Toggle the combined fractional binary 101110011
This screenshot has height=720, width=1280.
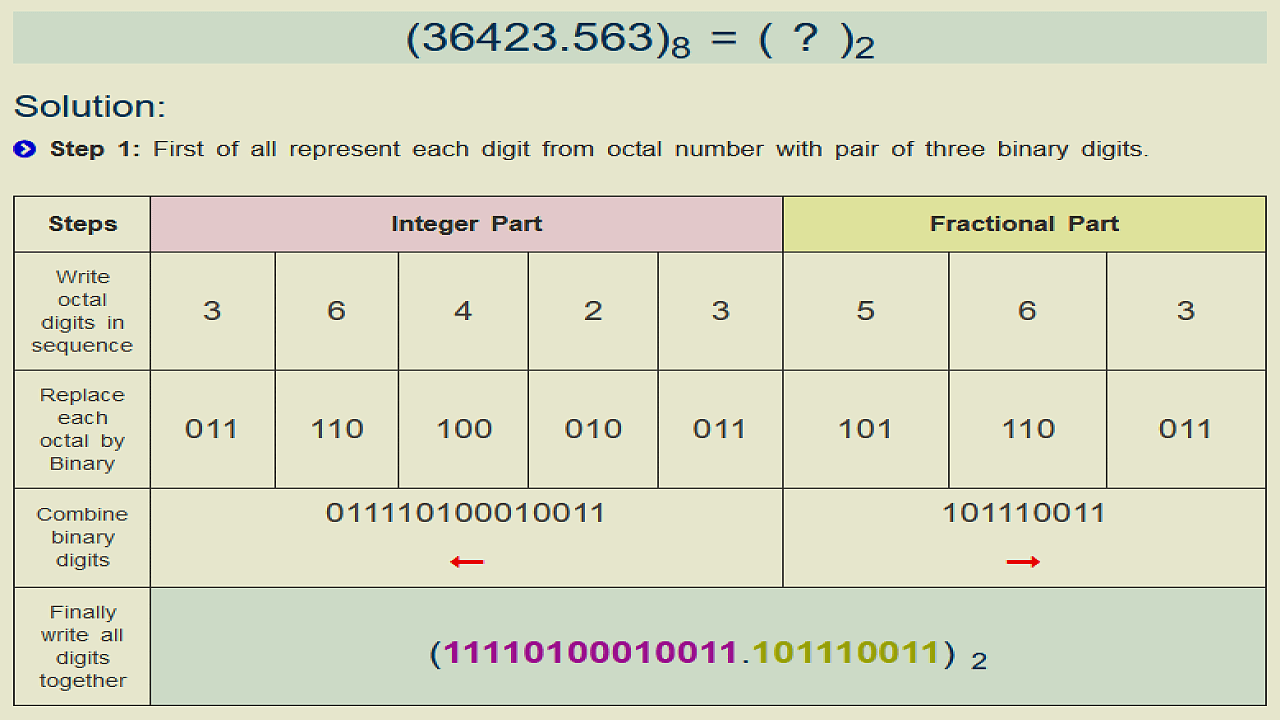[1024, 513]
